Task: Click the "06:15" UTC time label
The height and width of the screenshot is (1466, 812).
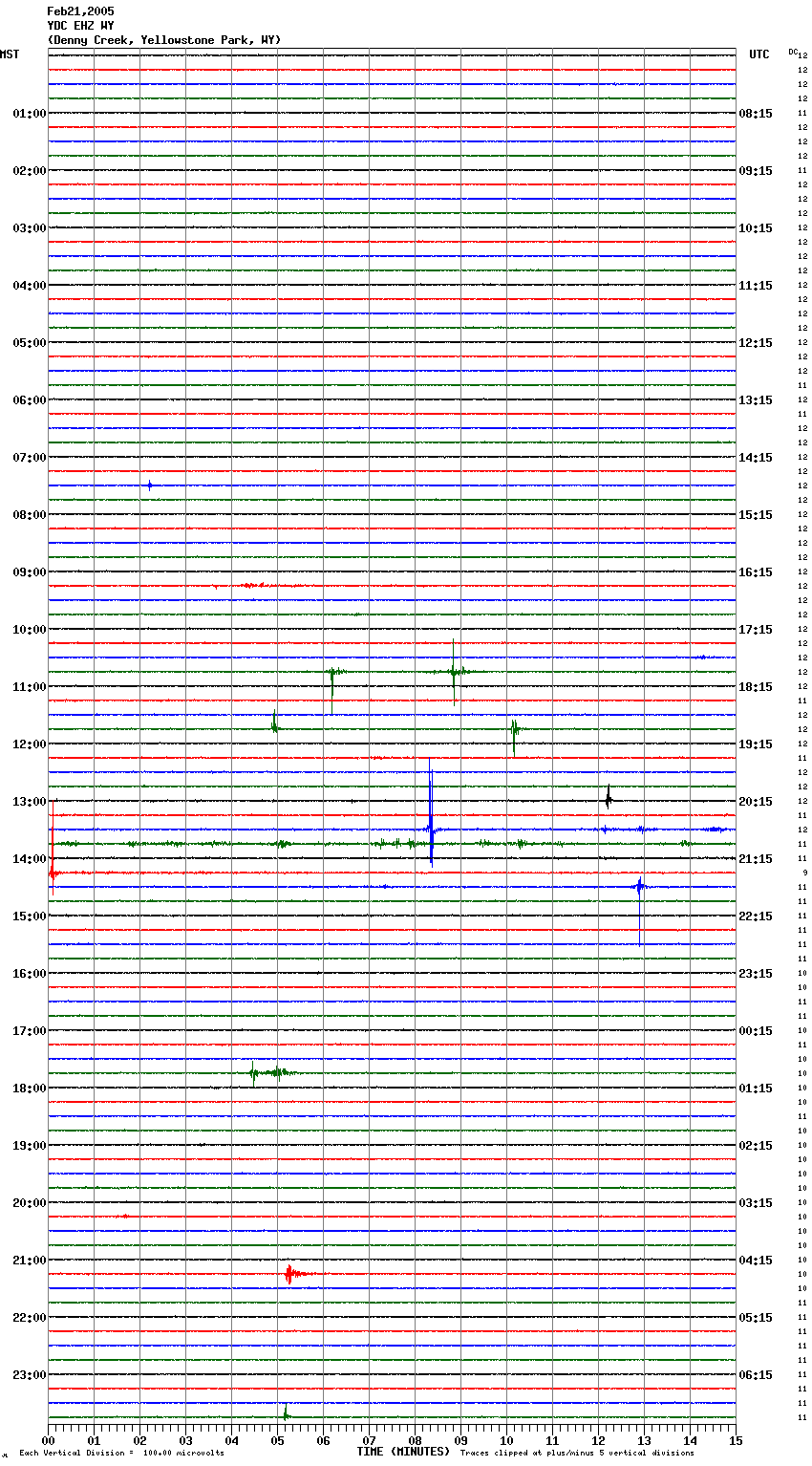Action: click(756, 1375)
